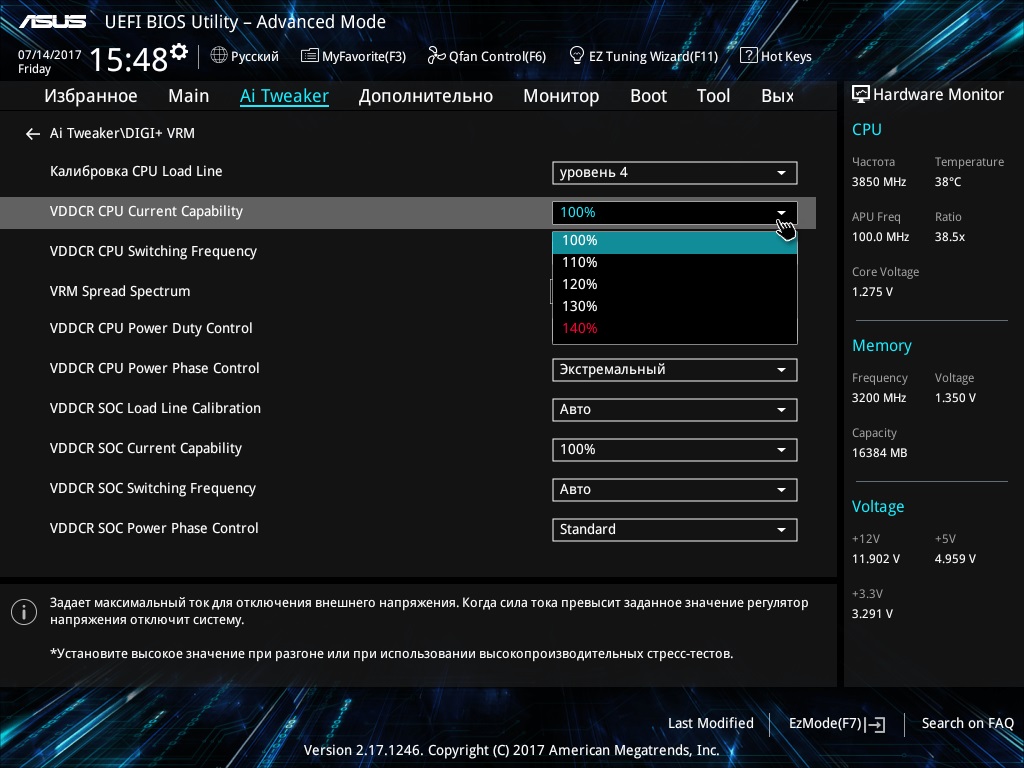Select the red 140% option
Viewport: 1024px width, 768px height.
[675, 328]
